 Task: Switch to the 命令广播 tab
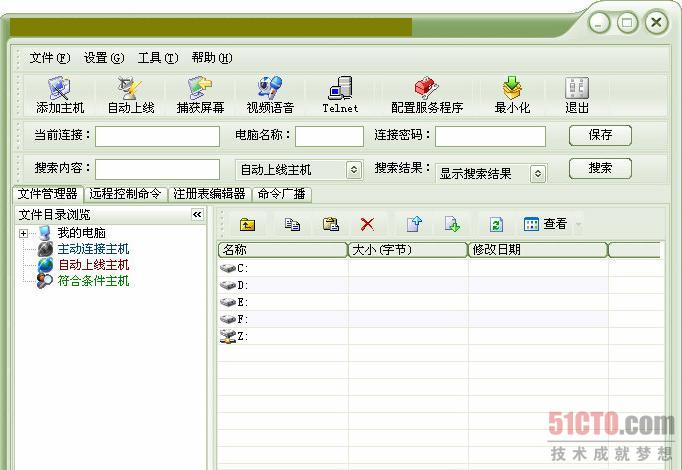pos(281,194)
